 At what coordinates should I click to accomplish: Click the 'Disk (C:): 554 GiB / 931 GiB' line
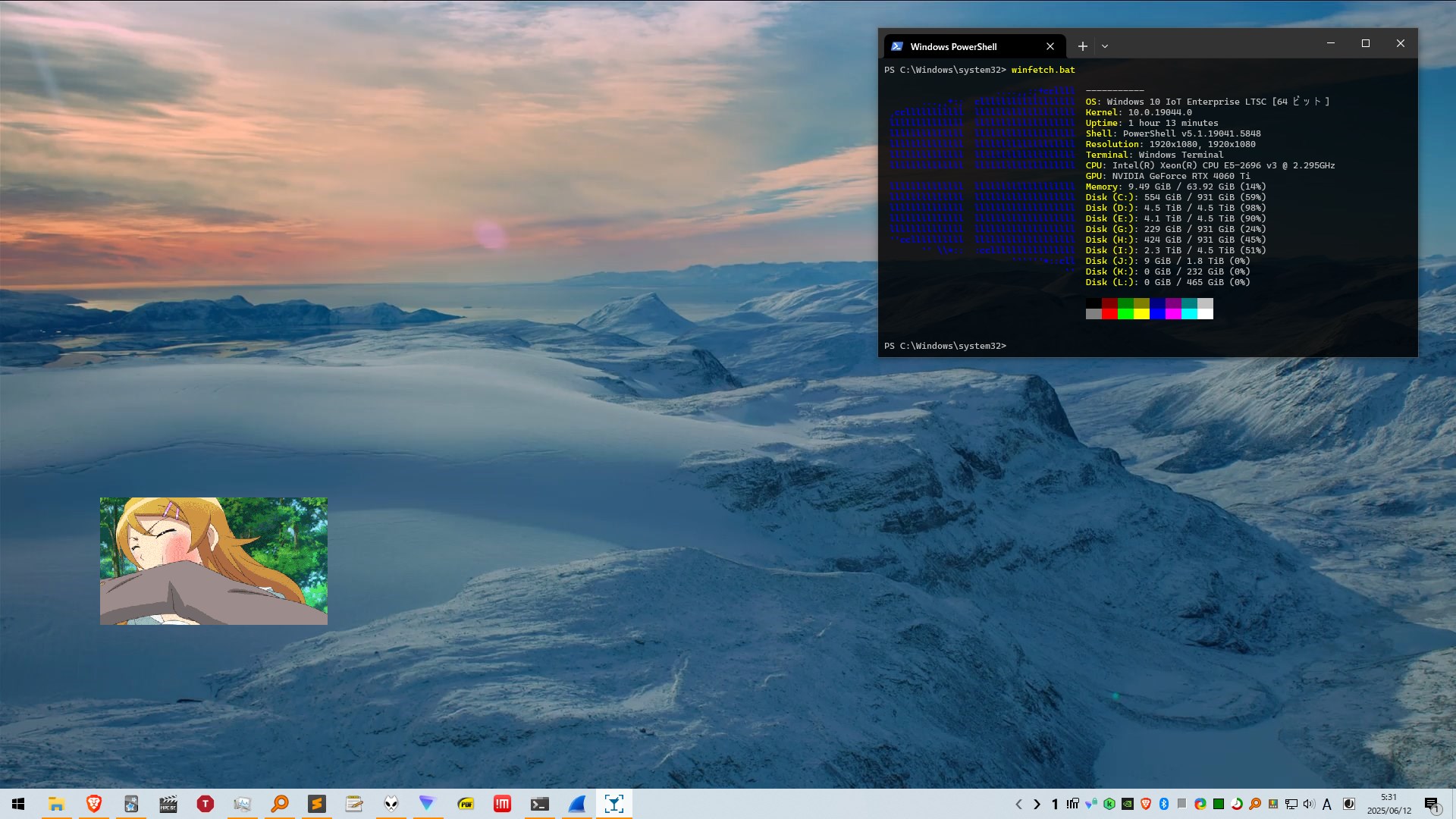1175,197
